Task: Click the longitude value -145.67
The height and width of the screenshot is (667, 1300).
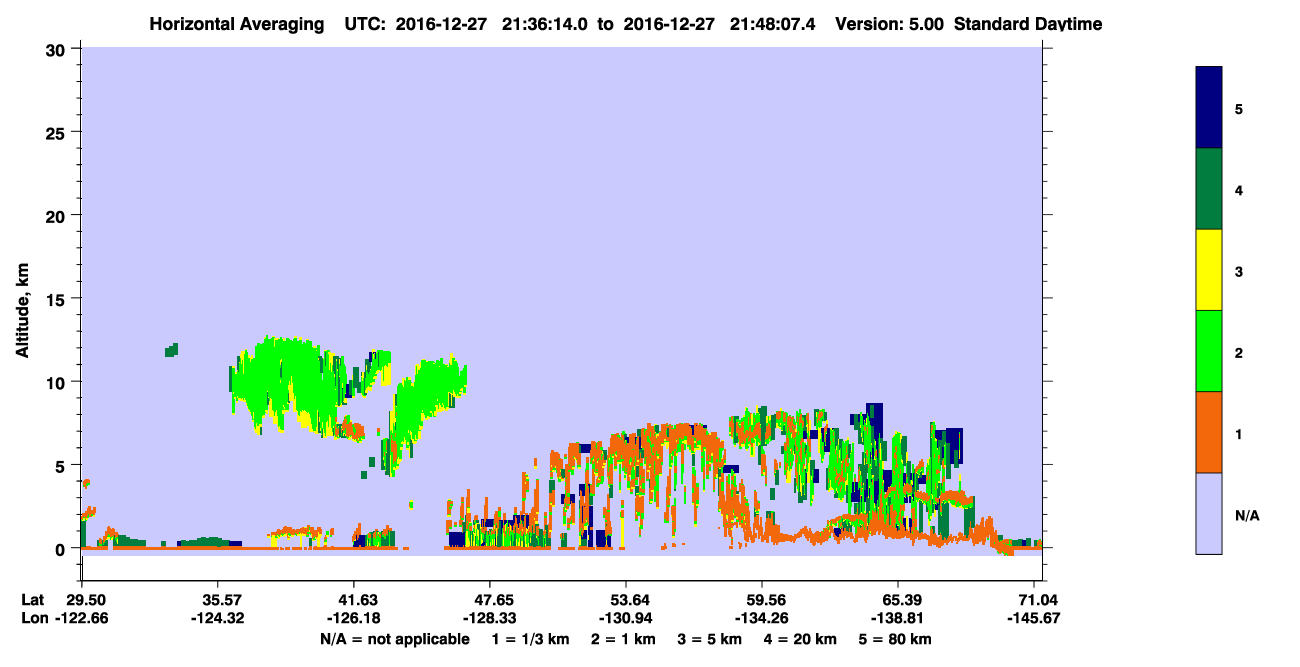Action: coord(1036,619)
